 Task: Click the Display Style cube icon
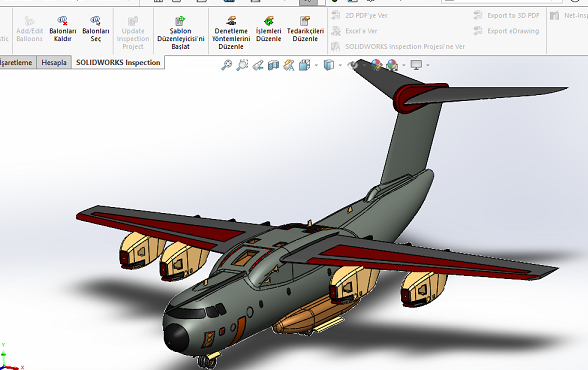pos(328,65)
